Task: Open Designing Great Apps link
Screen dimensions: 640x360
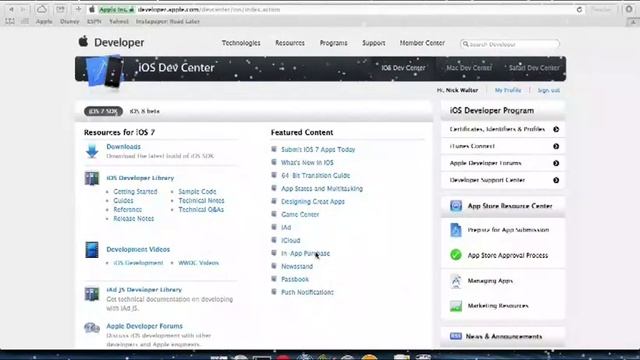Action: (313, 202)
